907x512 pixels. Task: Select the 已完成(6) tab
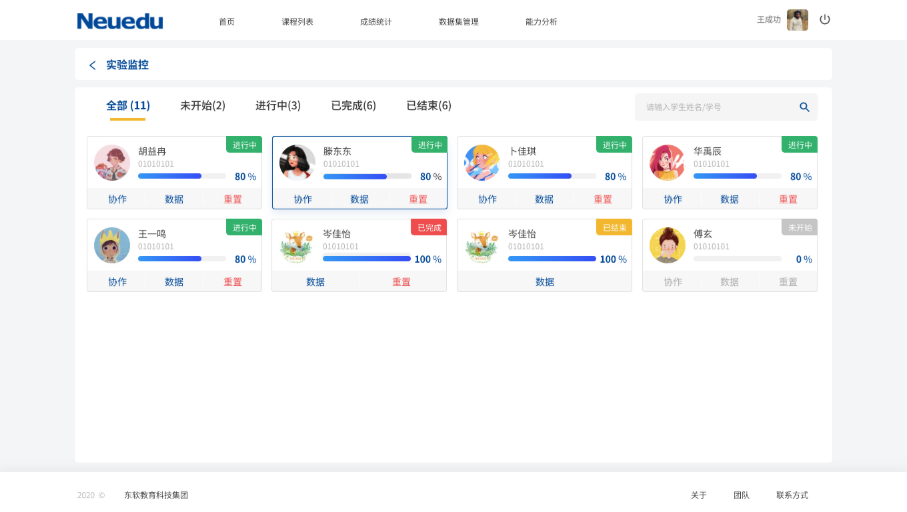point(353,106)
